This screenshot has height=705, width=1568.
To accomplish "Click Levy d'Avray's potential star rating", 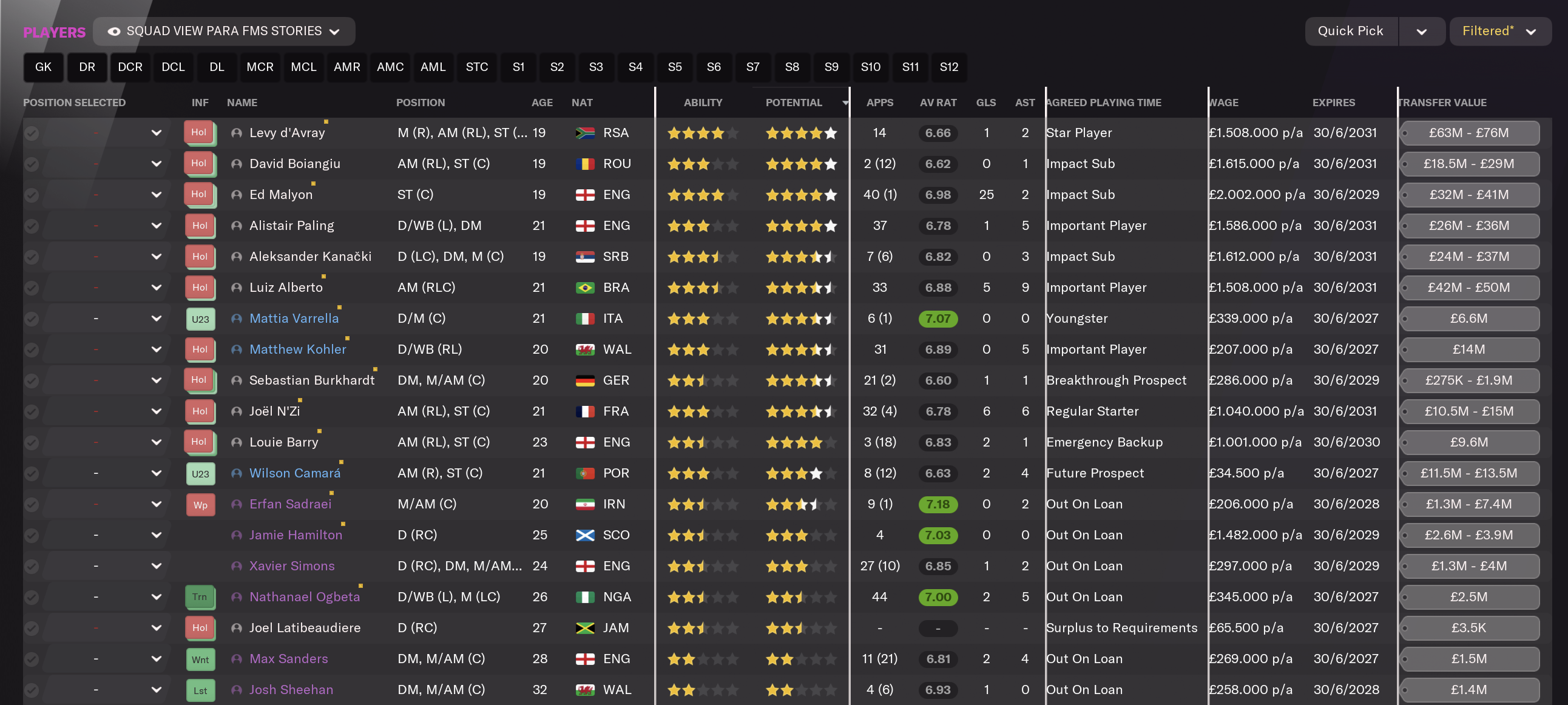I will tap(801, 133).
